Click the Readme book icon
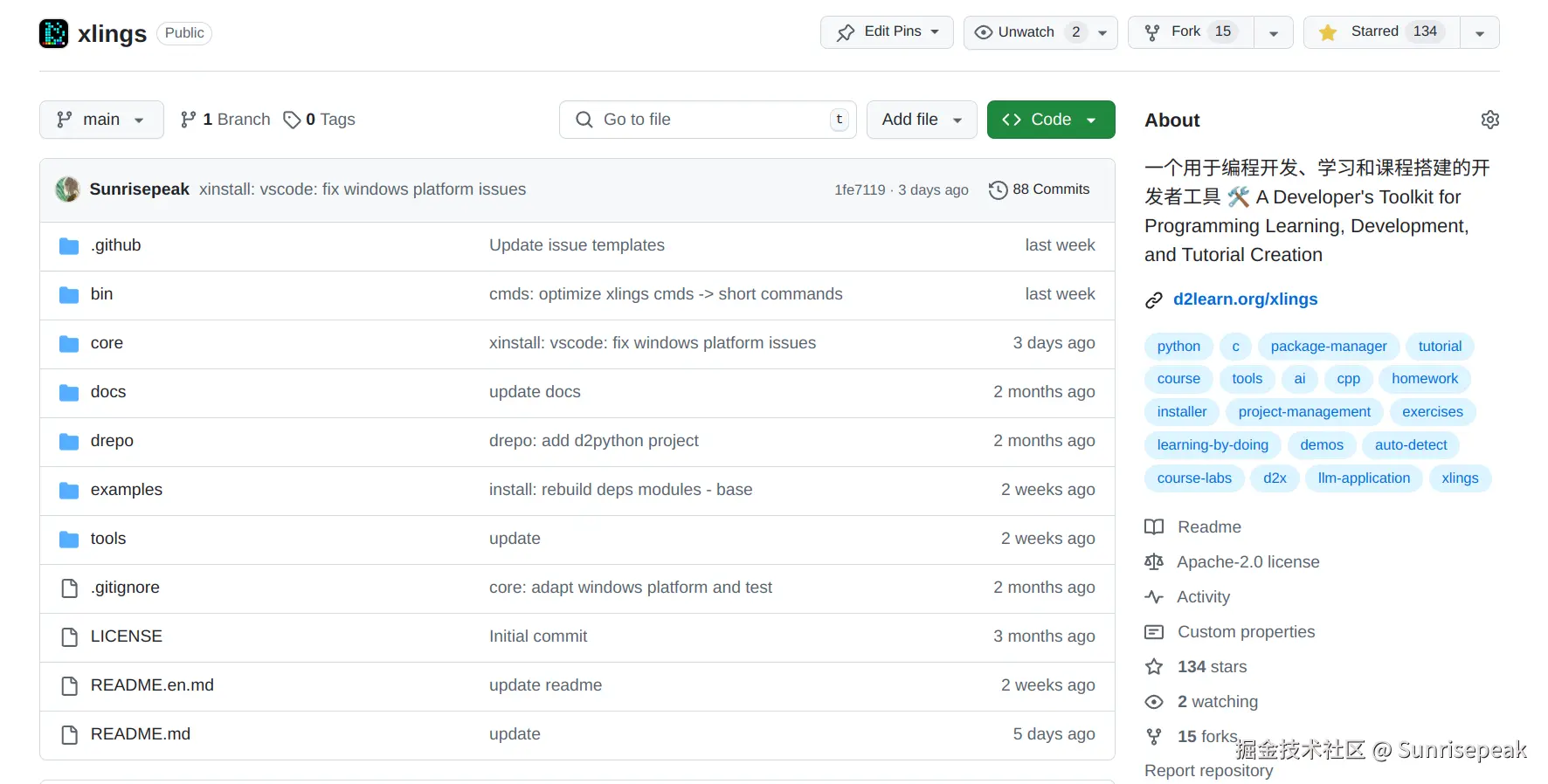1548x784 pixels. [x=1154, y=527]
